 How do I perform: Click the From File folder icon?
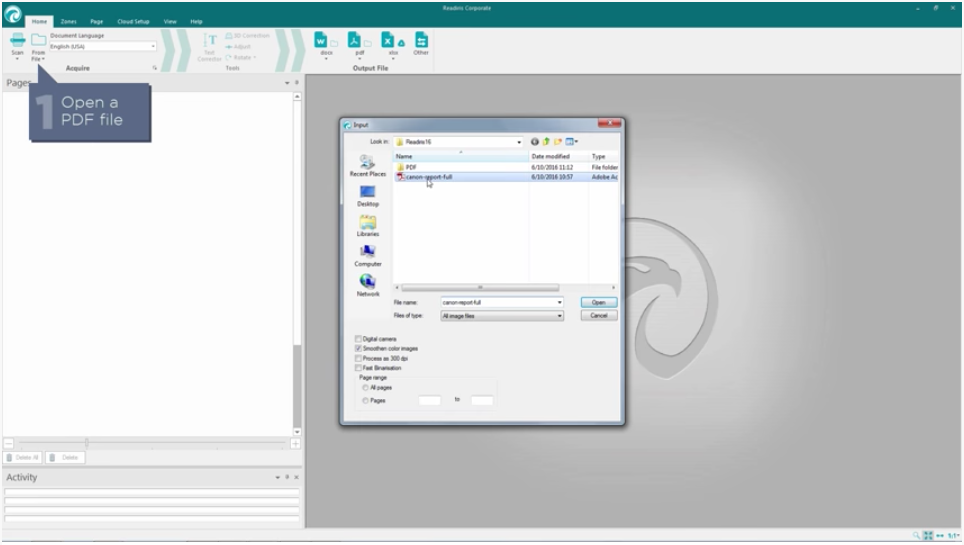coord(38,41)
